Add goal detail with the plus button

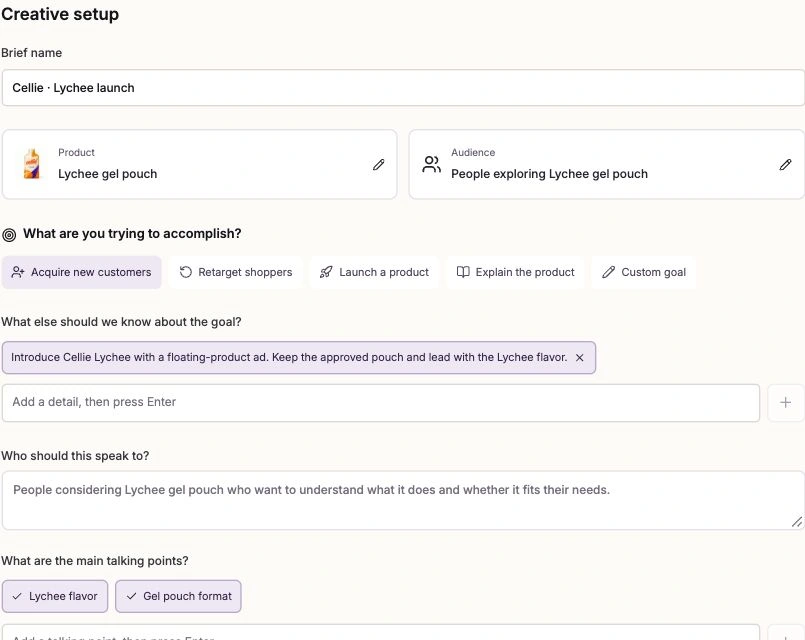tap(785, 403)
